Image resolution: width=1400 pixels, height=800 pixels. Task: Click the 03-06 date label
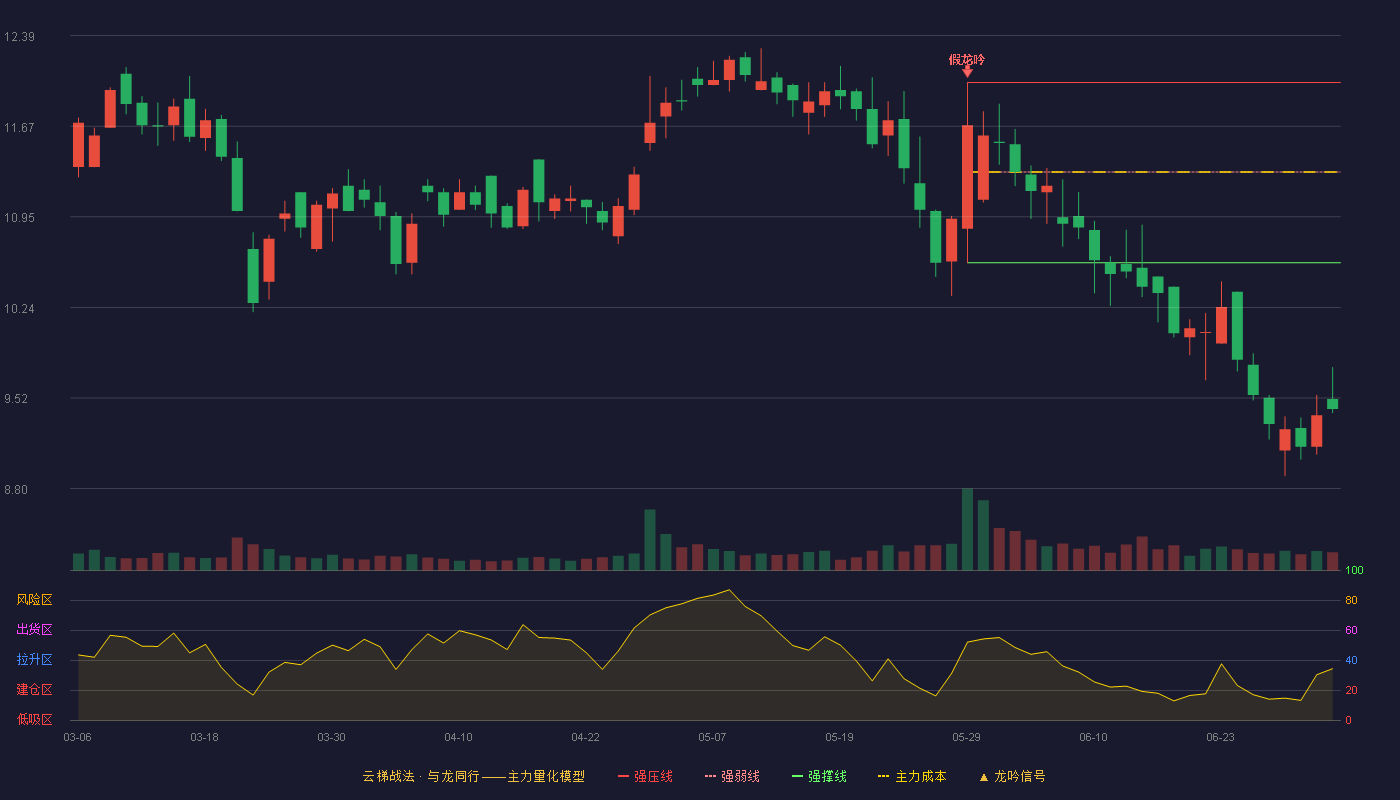pos(77,737)
